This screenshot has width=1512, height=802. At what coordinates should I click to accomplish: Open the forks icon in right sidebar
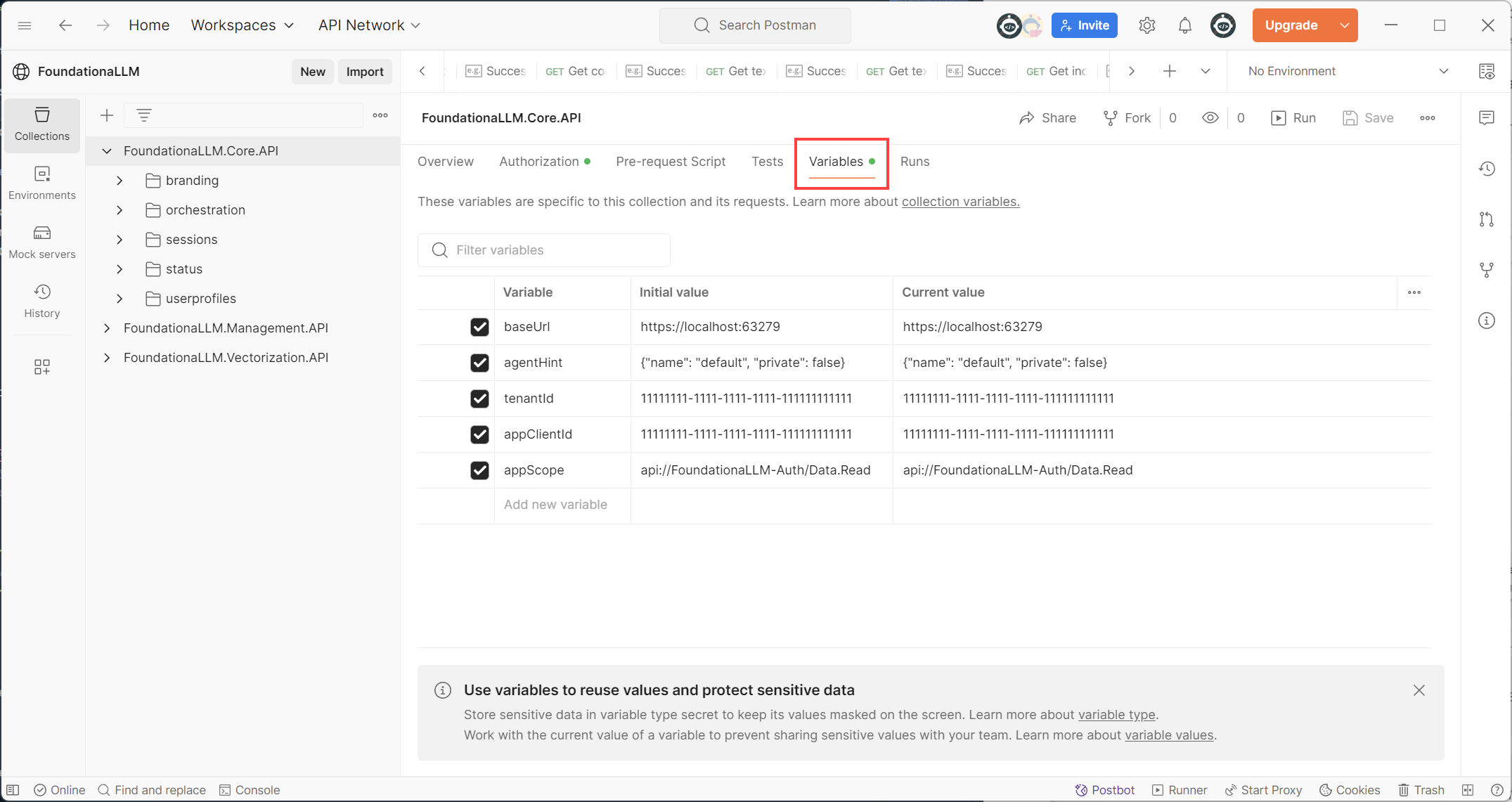coord(1487,270)
